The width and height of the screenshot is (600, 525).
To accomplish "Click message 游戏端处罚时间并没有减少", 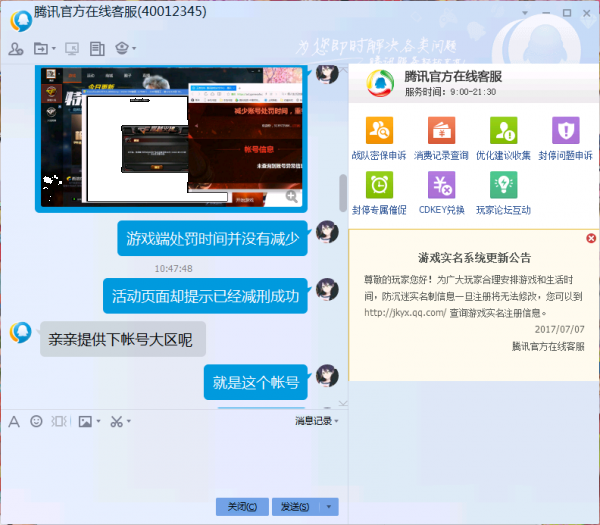I will tap(212, 238).
